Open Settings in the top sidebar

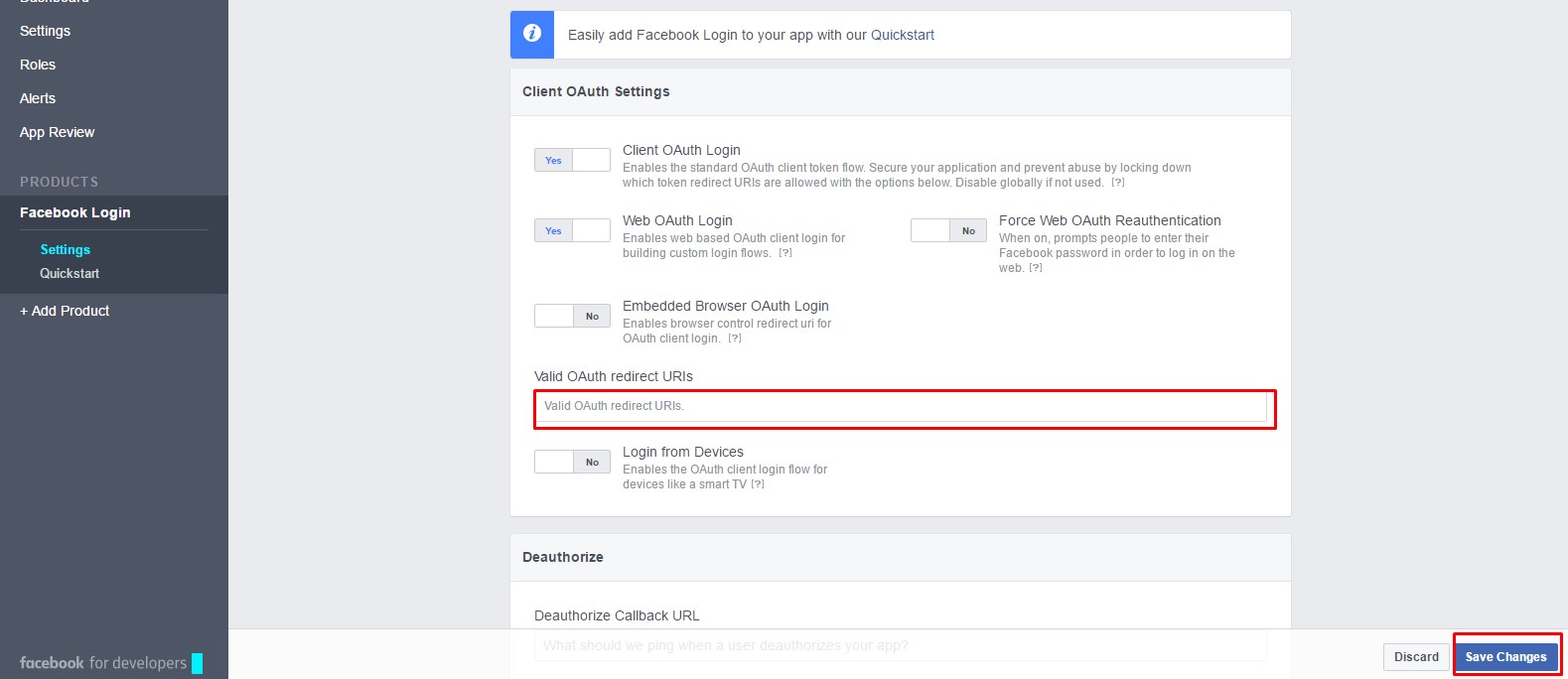tap(45, 31)
